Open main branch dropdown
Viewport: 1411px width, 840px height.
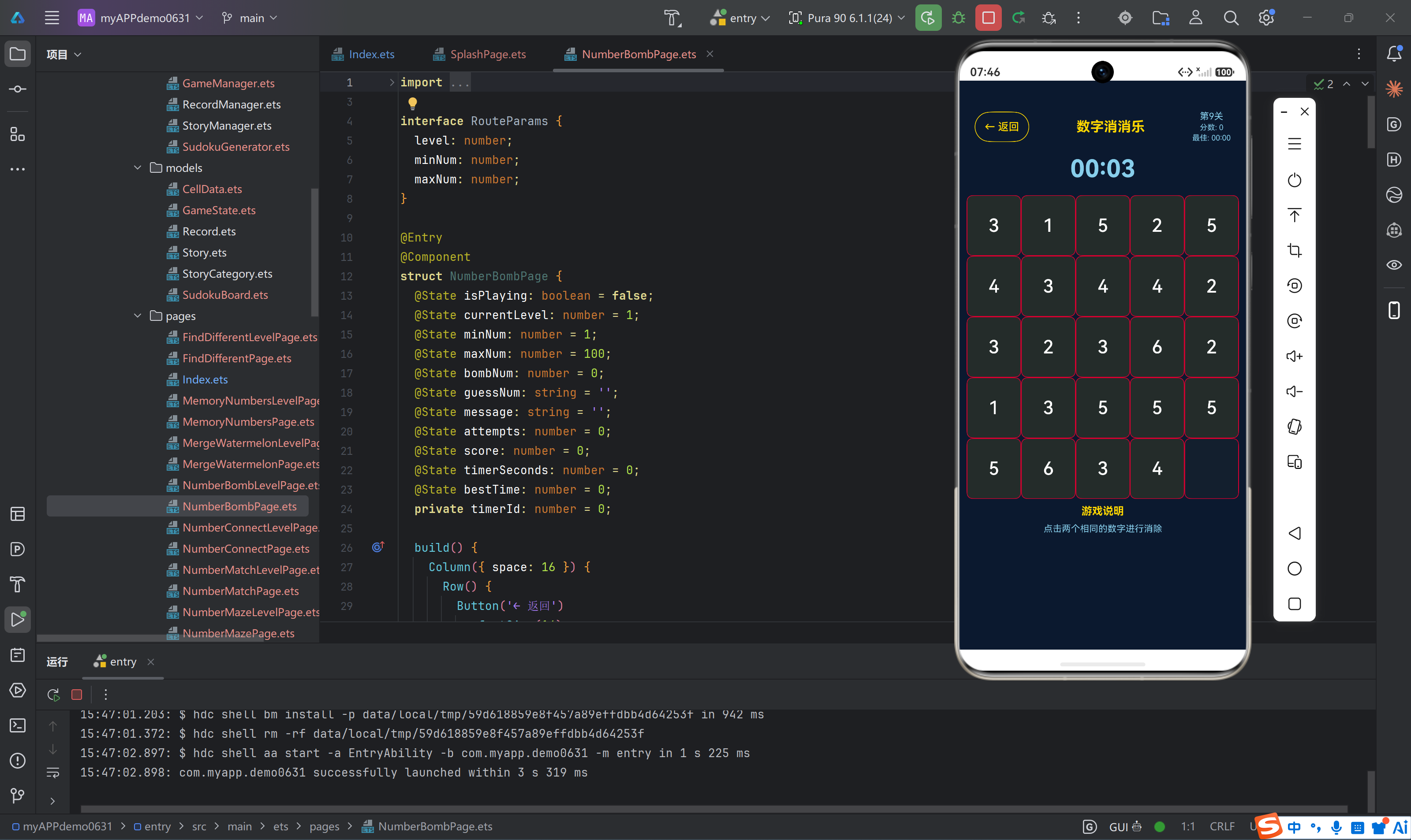click(x=249, y=18)
